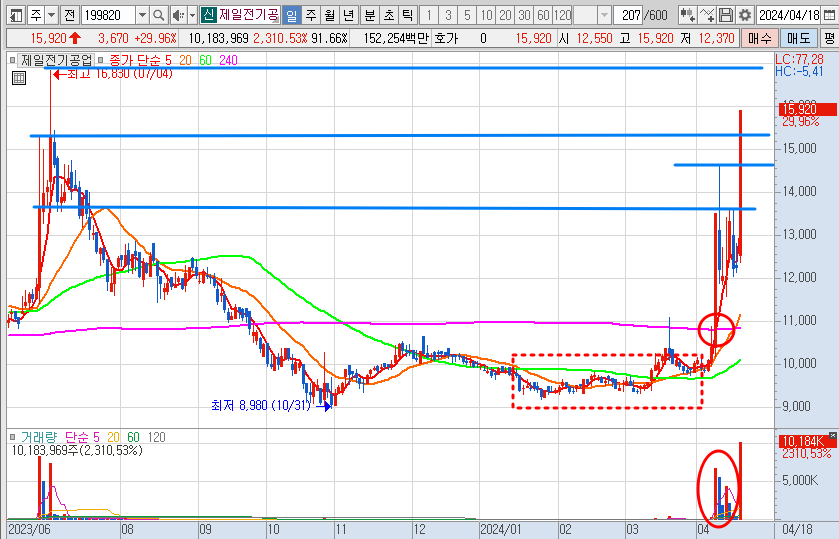Click the date field 2024/04/18
The image size is (839, 539).
coord(789,15)
